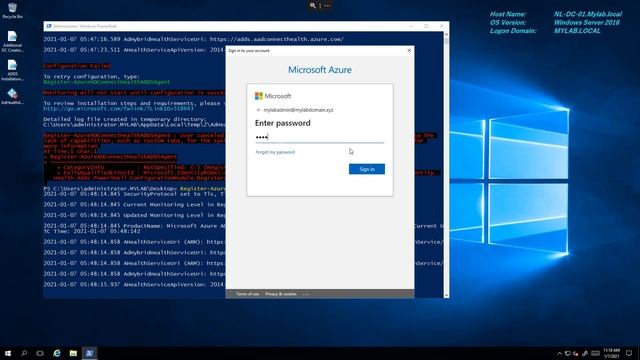This screenshot has width=640, height=360.
Task: Click the Microsoft logo in sign-in card
Action: (x=273, y=96)
